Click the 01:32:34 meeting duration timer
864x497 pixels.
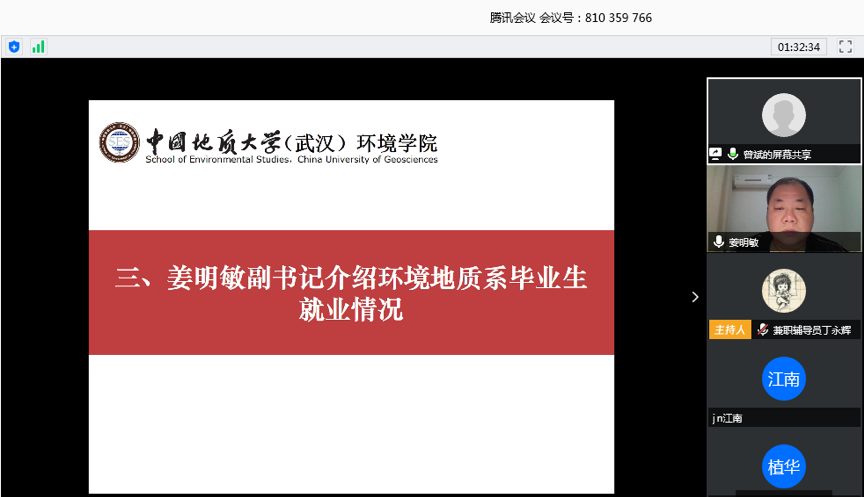tap(798, 47)
